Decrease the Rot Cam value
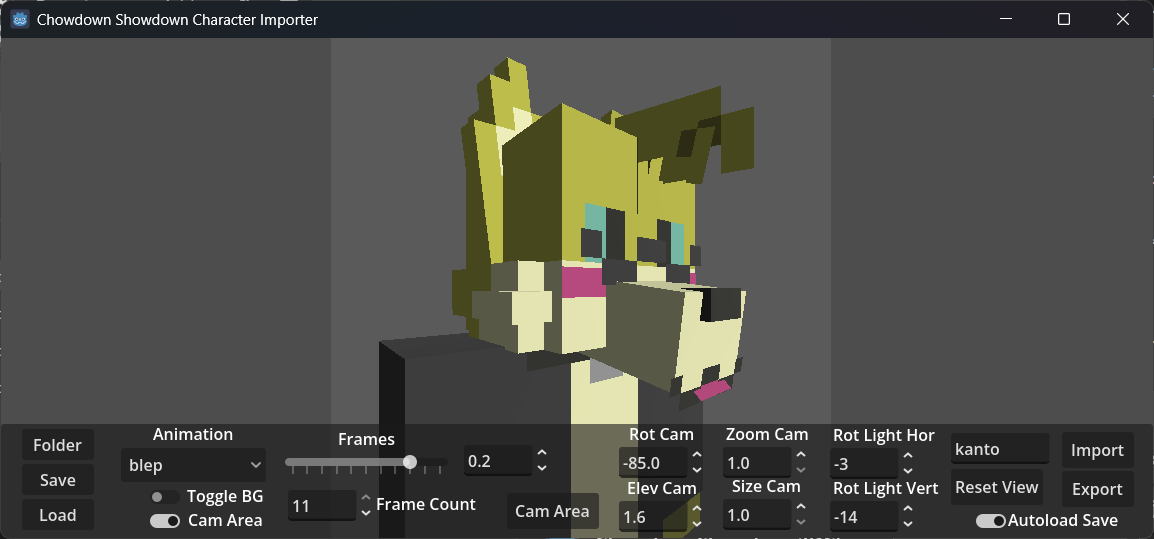The image size is (1154, 539). click(696, 470)
